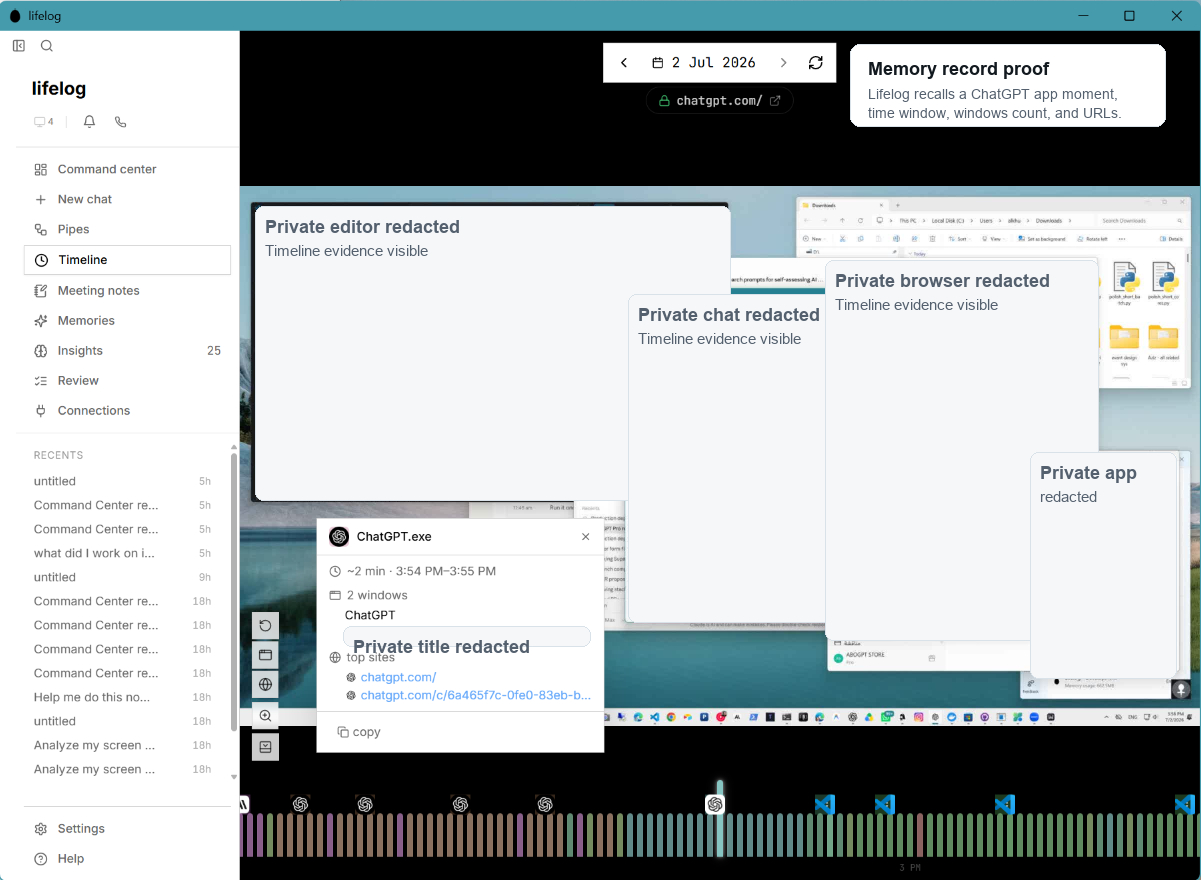
Task: Start a New chat
Action: (127, 199)
